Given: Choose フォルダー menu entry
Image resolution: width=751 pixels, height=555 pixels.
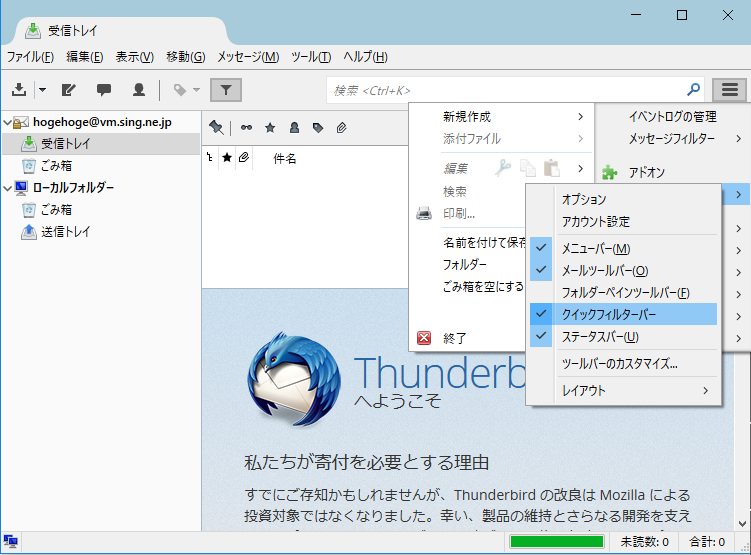Looking at the screenshot, I should tap(465, 264).
